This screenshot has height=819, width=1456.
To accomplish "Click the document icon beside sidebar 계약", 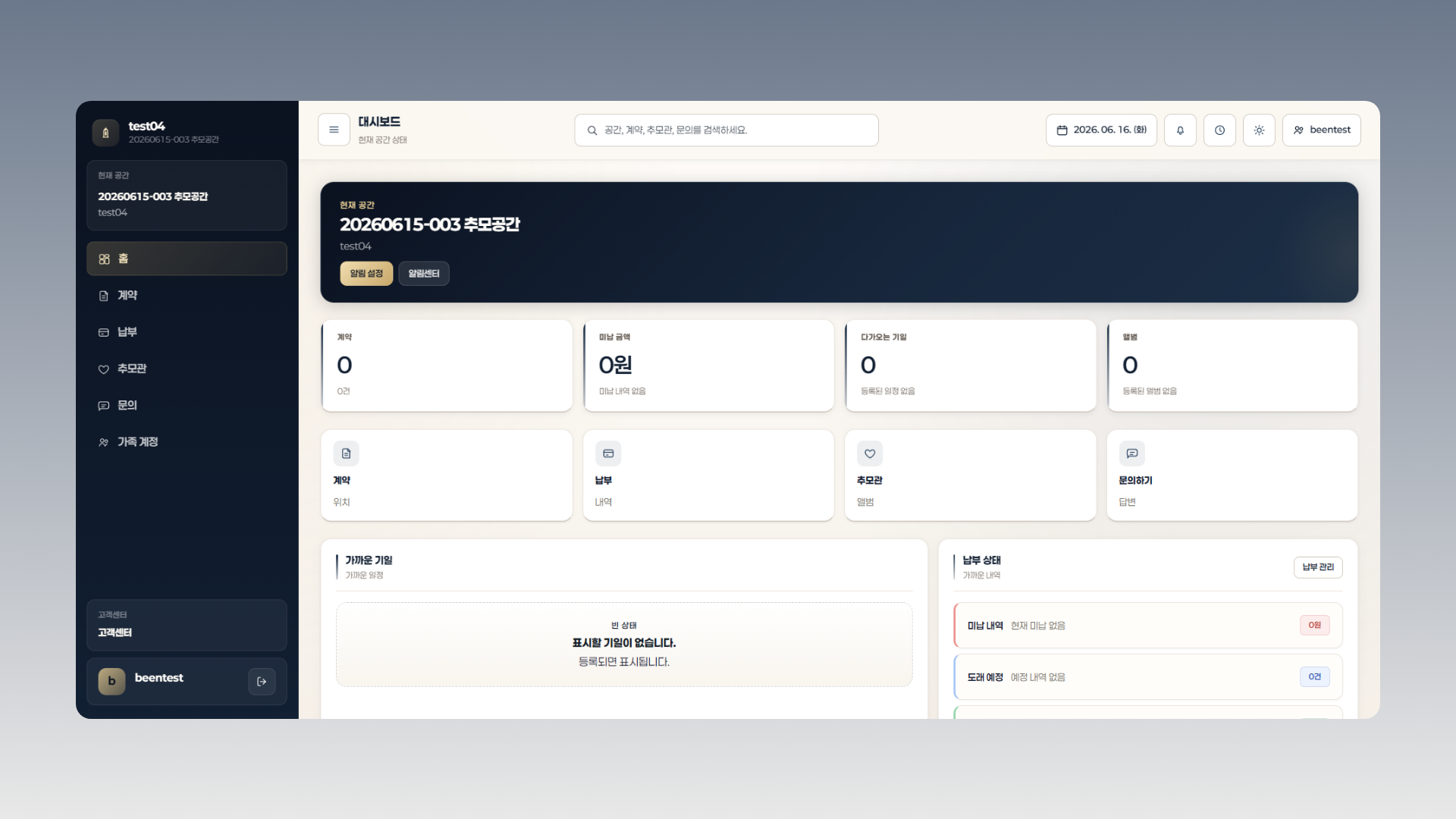I will pyautogui.click(x=104, y=296).
